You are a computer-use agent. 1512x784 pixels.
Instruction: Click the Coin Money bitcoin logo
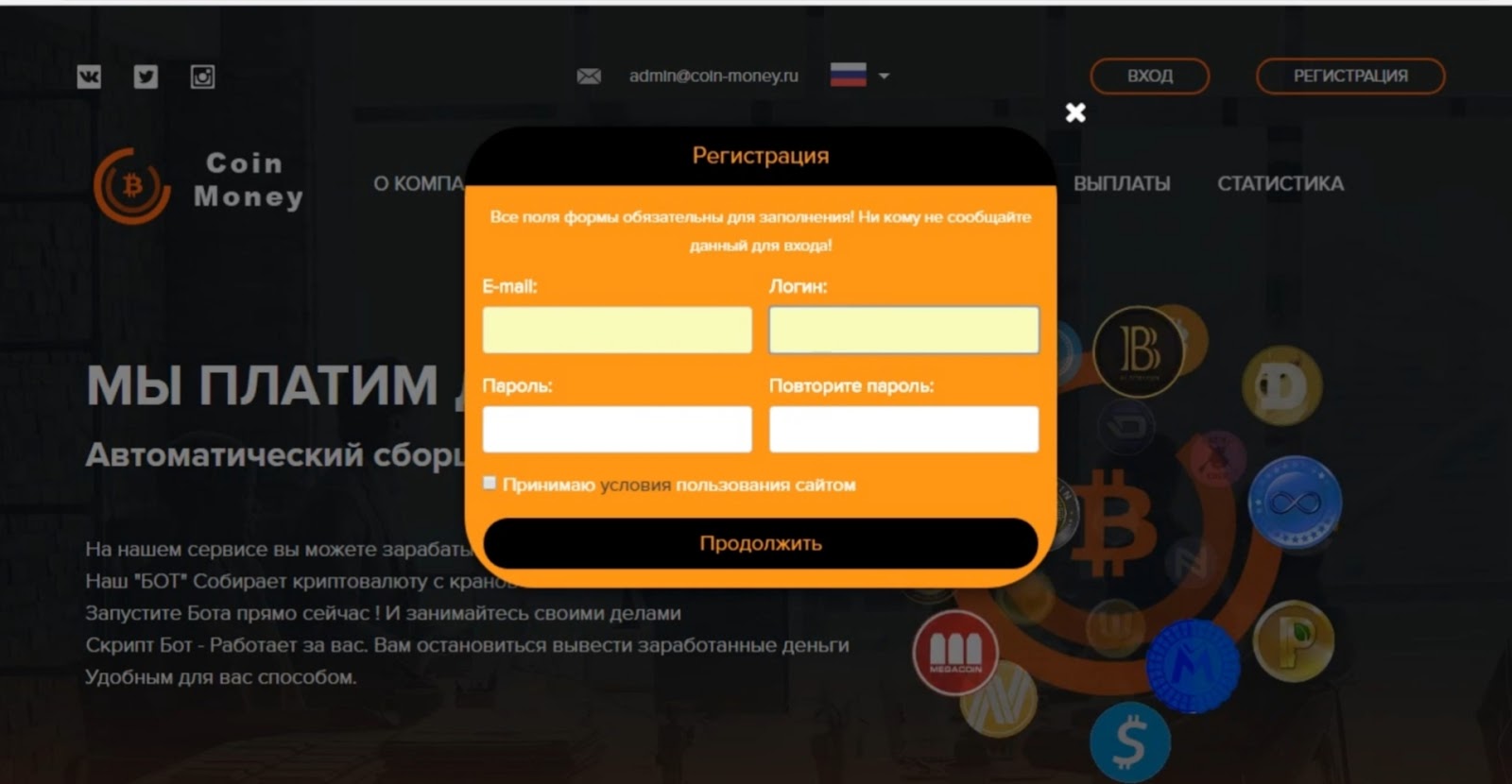[132, 185]
